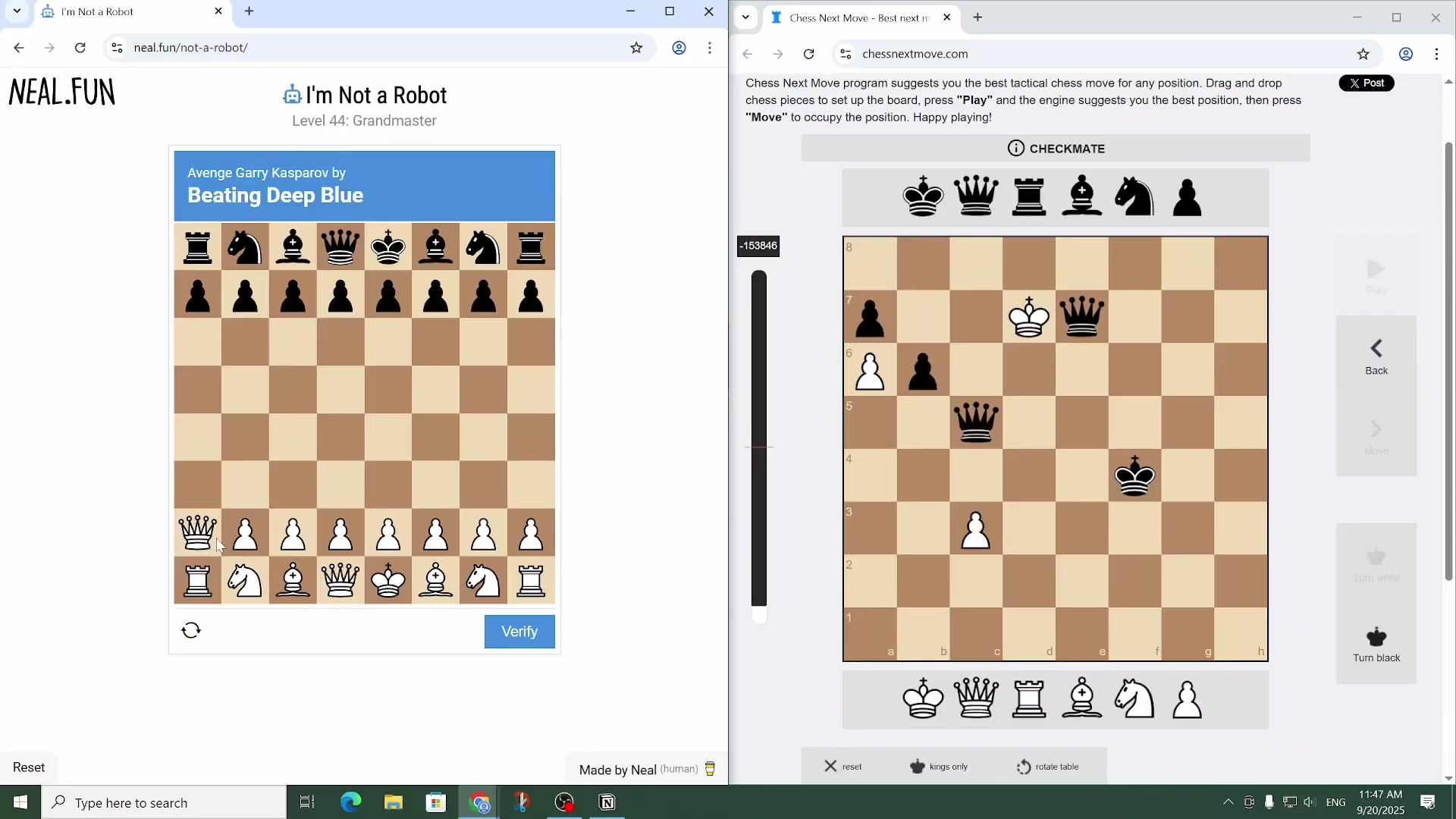Click the refresh captcha icon below the board

click(x=191, y=630)
